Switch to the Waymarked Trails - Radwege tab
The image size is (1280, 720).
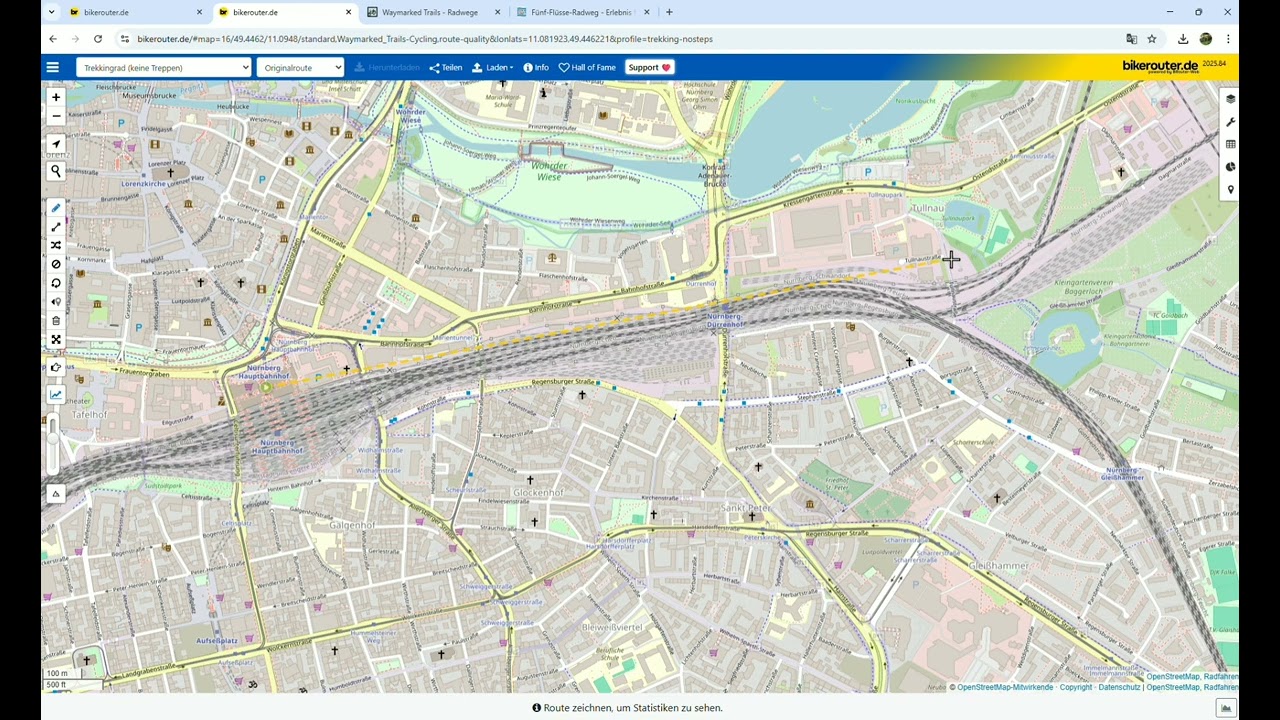432,12
